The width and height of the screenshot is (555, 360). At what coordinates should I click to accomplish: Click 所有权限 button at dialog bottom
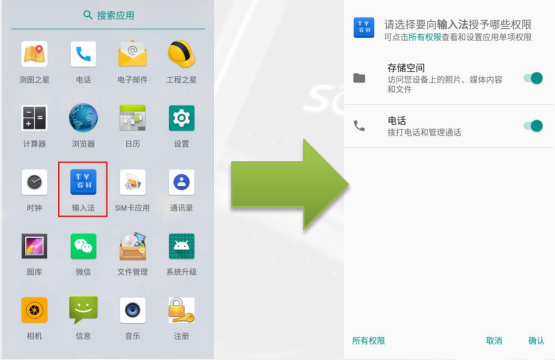368,341
